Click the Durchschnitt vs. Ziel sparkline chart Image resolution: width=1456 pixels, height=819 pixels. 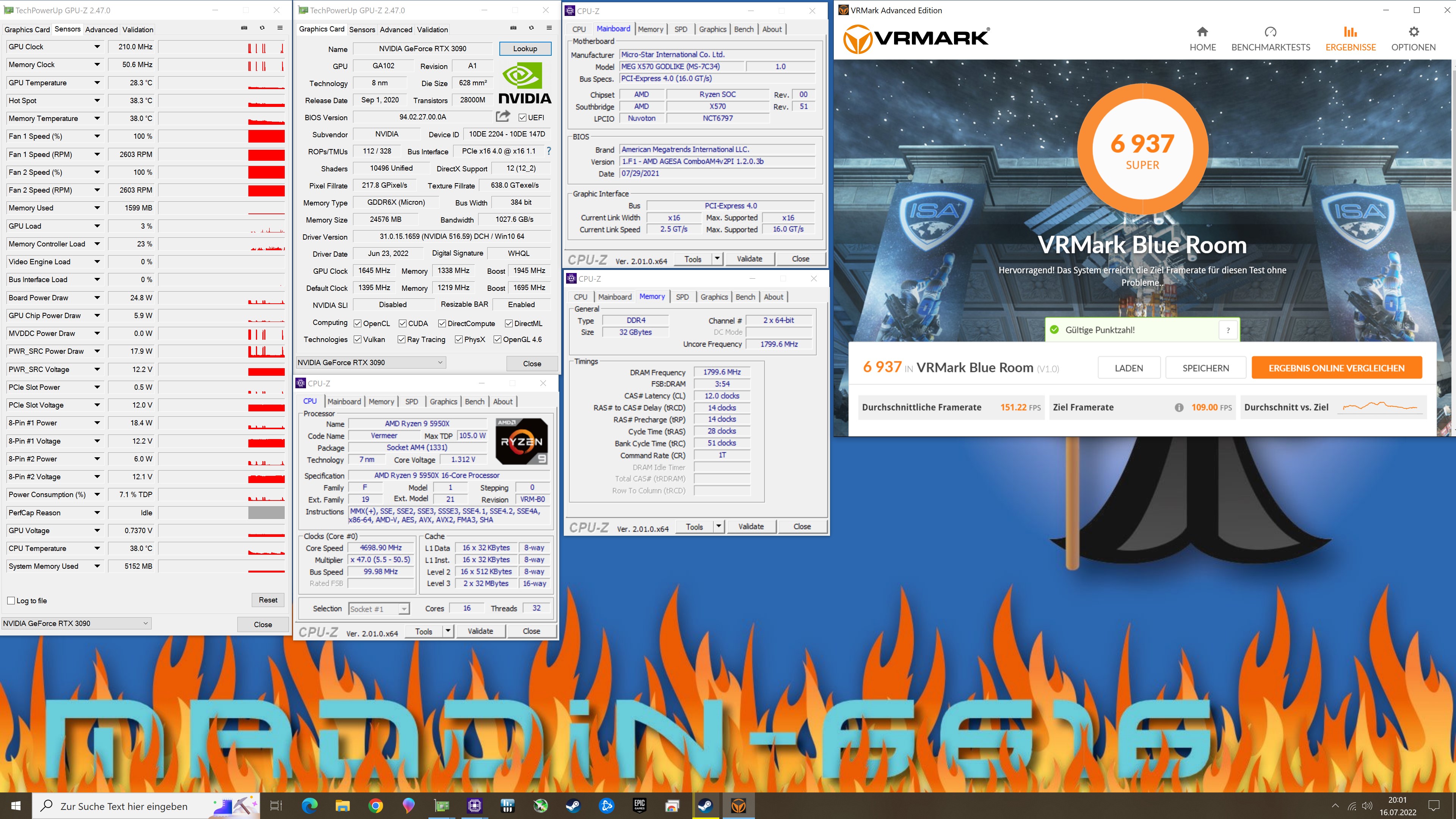tap(1379, 406)
